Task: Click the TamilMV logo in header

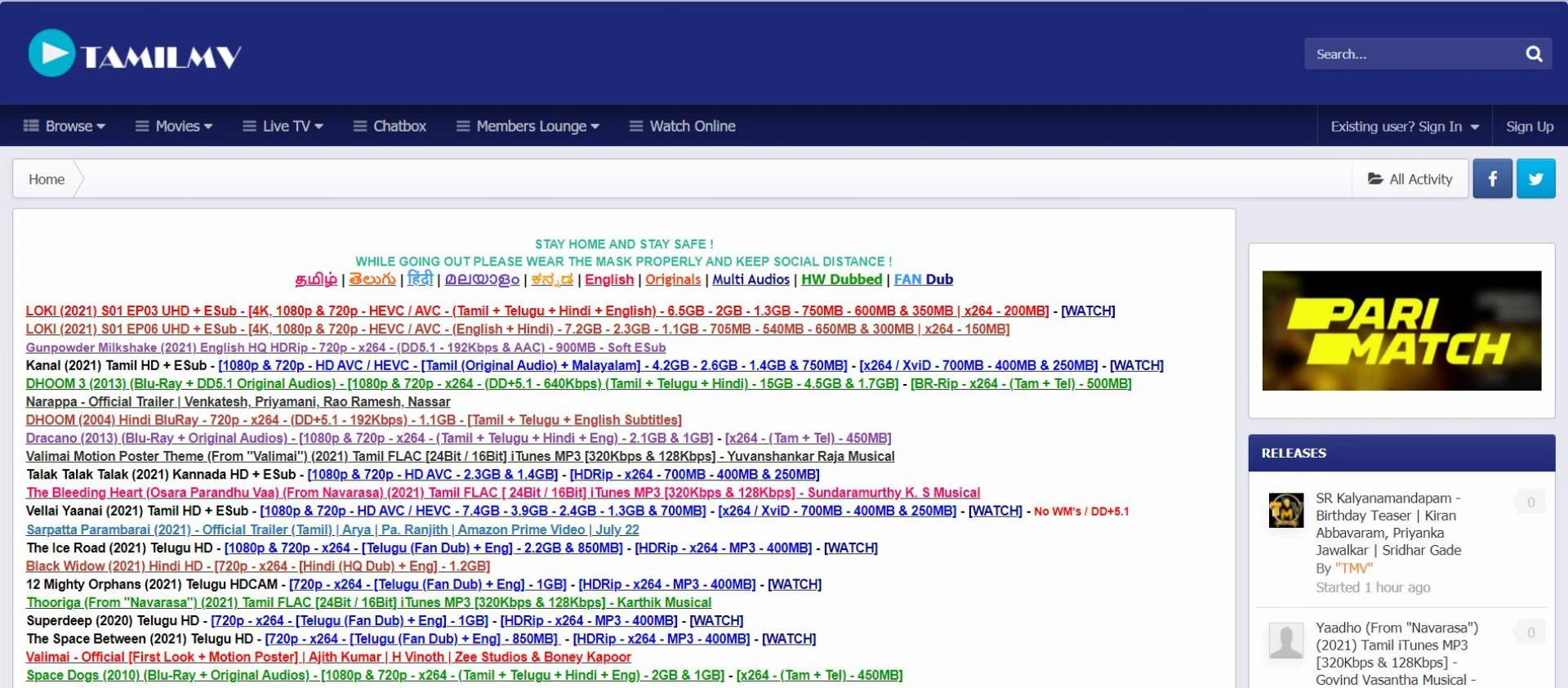Action: pos(135,54)
